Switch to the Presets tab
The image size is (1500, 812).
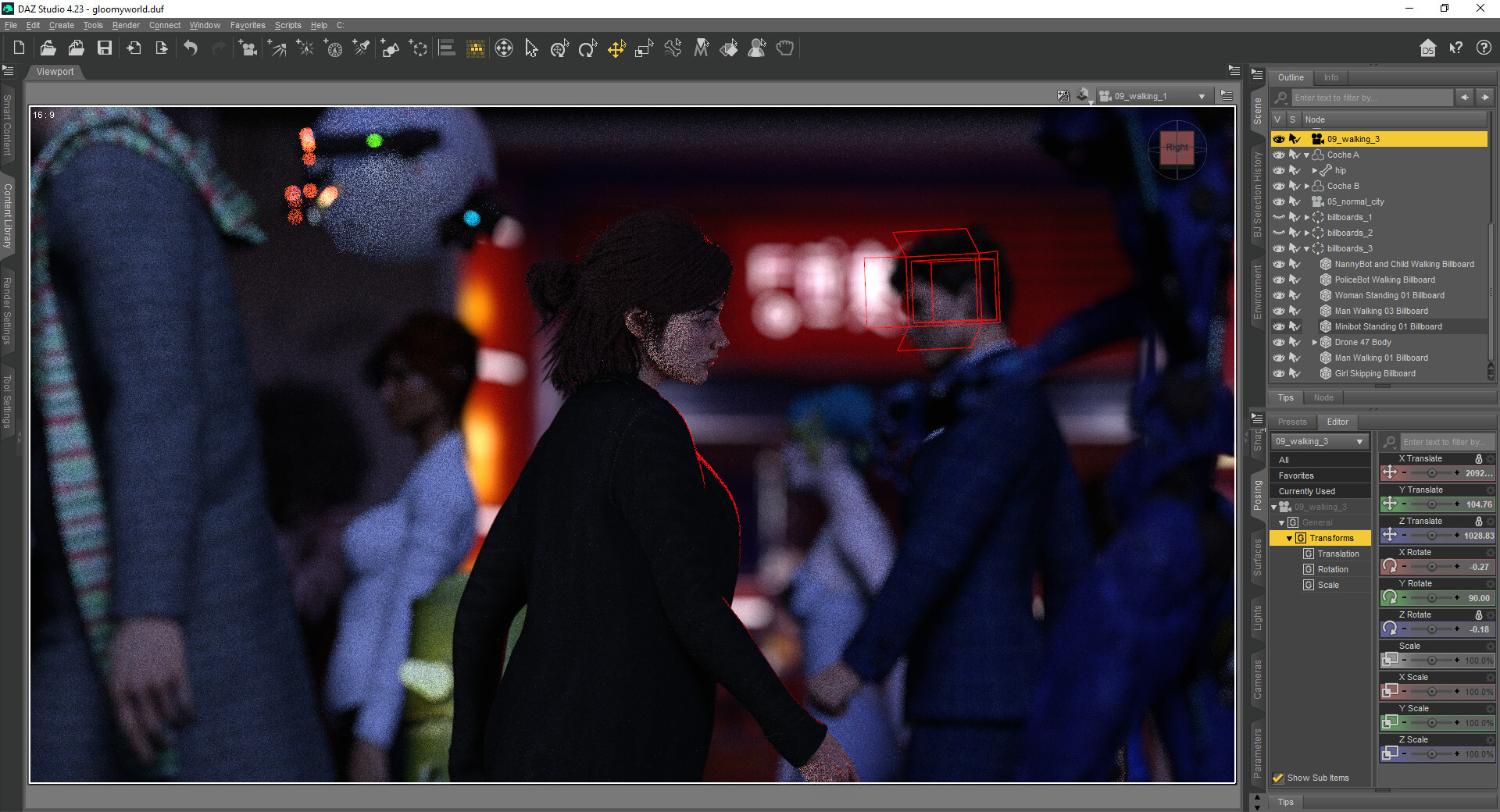pos(1292,422)
